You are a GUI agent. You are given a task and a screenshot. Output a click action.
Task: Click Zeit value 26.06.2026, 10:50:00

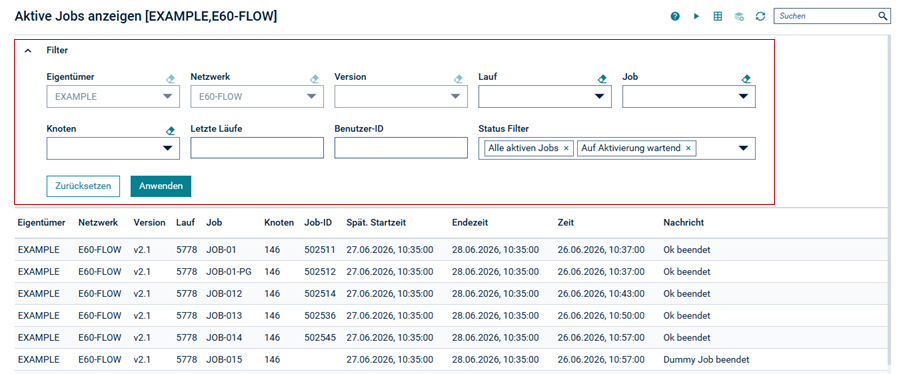tap(601, 315)
